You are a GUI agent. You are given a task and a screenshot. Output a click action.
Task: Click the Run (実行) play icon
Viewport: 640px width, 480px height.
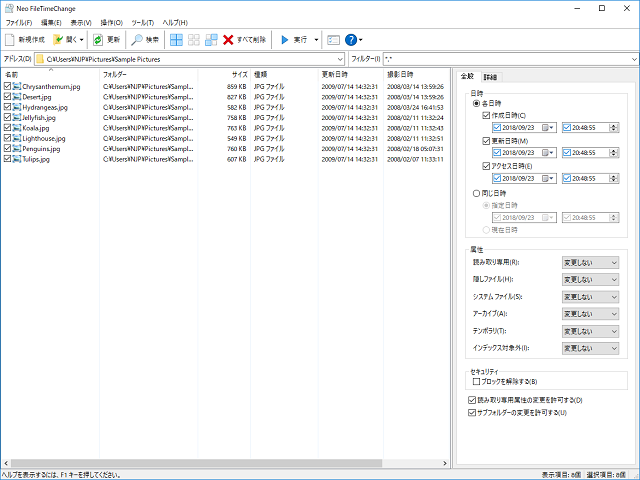click(x=285, y=40)
